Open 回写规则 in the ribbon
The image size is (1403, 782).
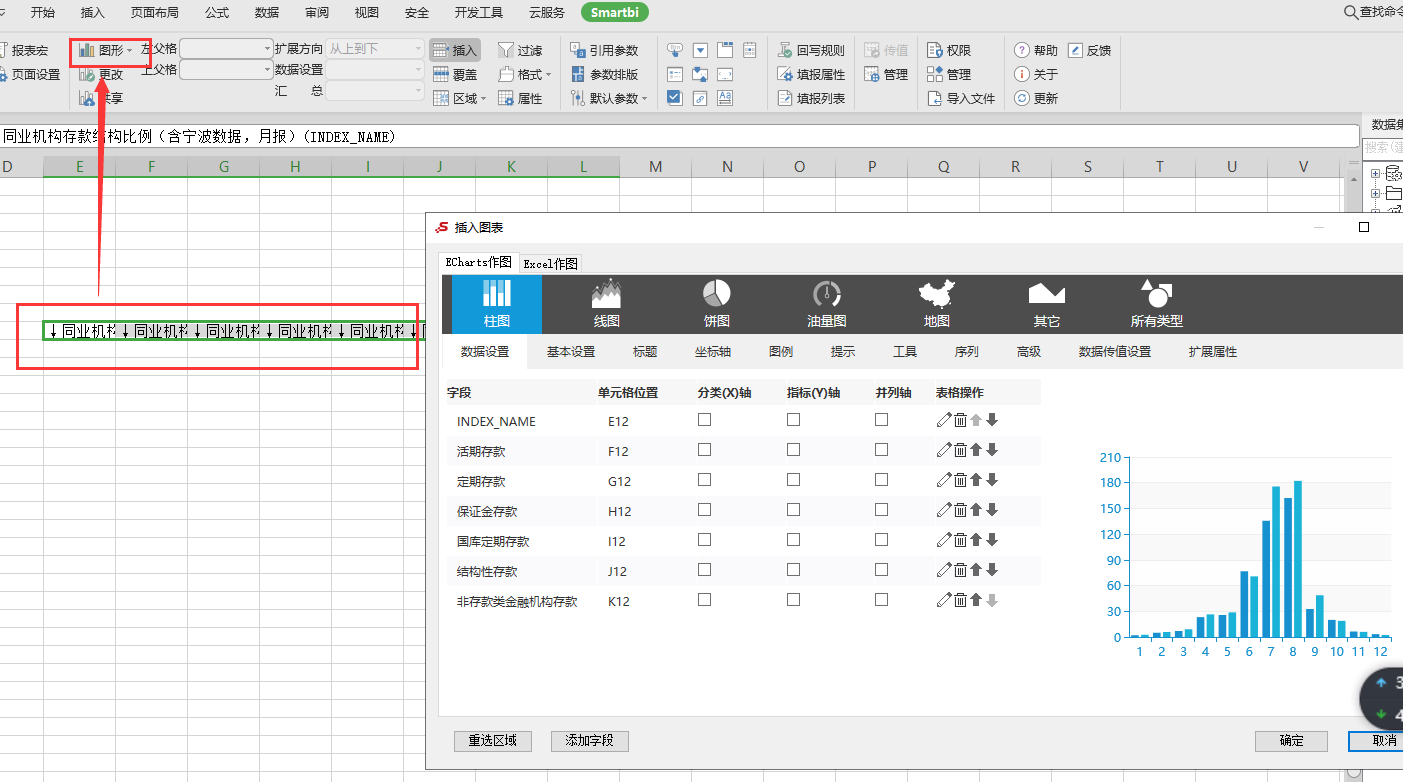(x=811, y=50)
